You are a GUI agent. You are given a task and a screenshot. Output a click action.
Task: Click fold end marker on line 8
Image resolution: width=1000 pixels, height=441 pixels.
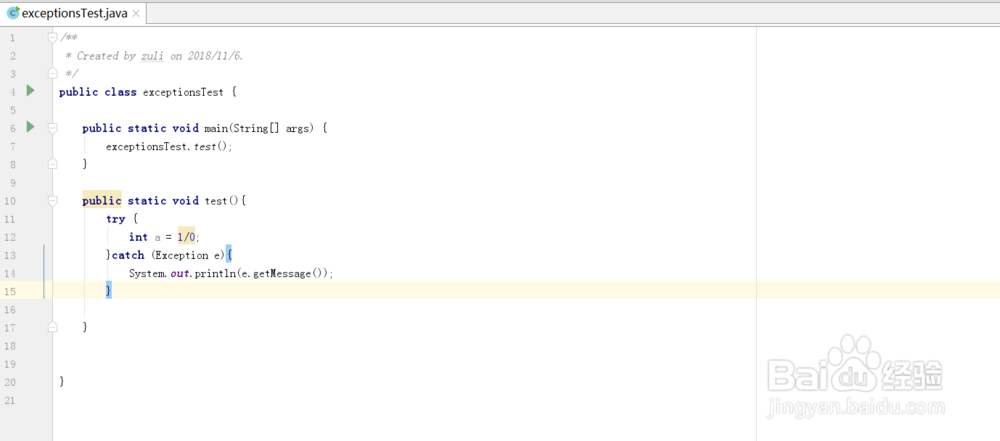(53, 164)
